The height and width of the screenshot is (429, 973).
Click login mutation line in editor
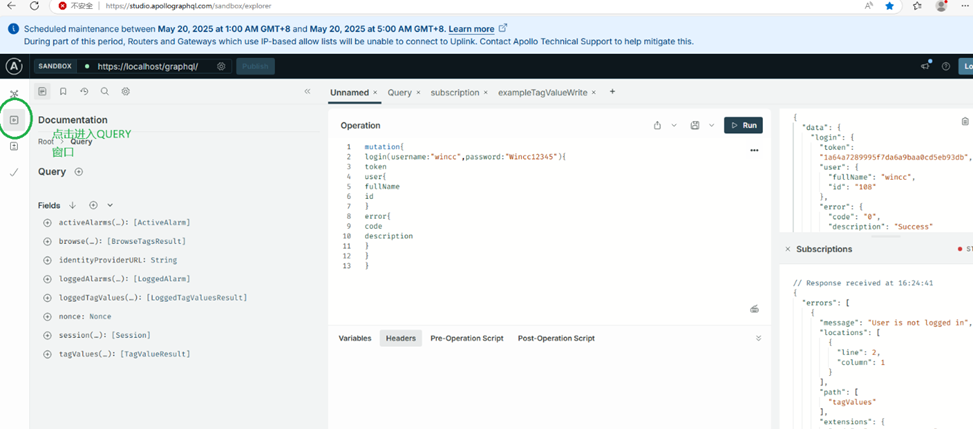coord(465,157)
